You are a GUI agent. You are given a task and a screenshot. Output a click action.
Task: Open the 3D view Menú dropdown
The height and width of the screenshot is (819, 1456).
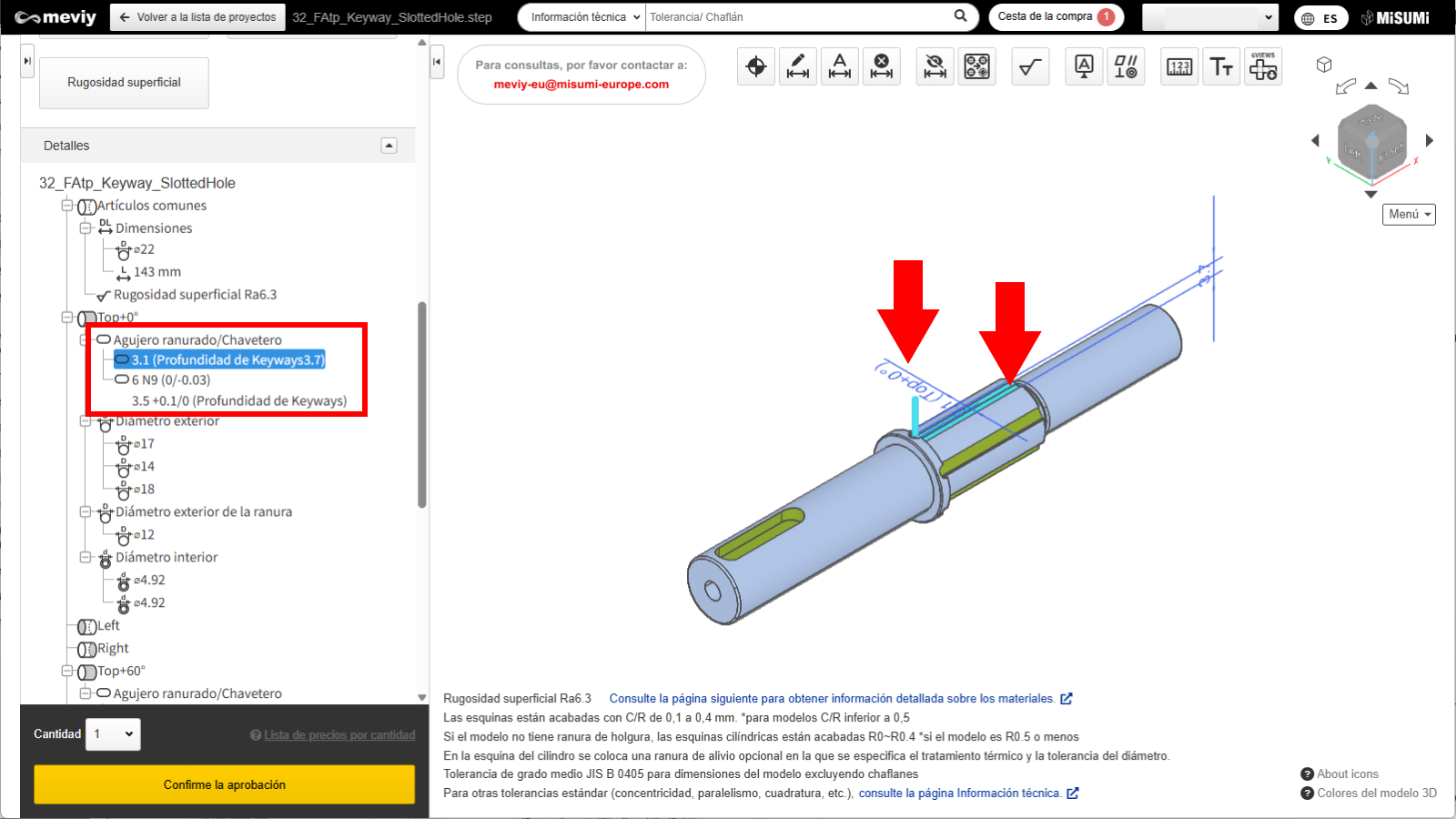pyautogui.click(x=1409, y=214)
